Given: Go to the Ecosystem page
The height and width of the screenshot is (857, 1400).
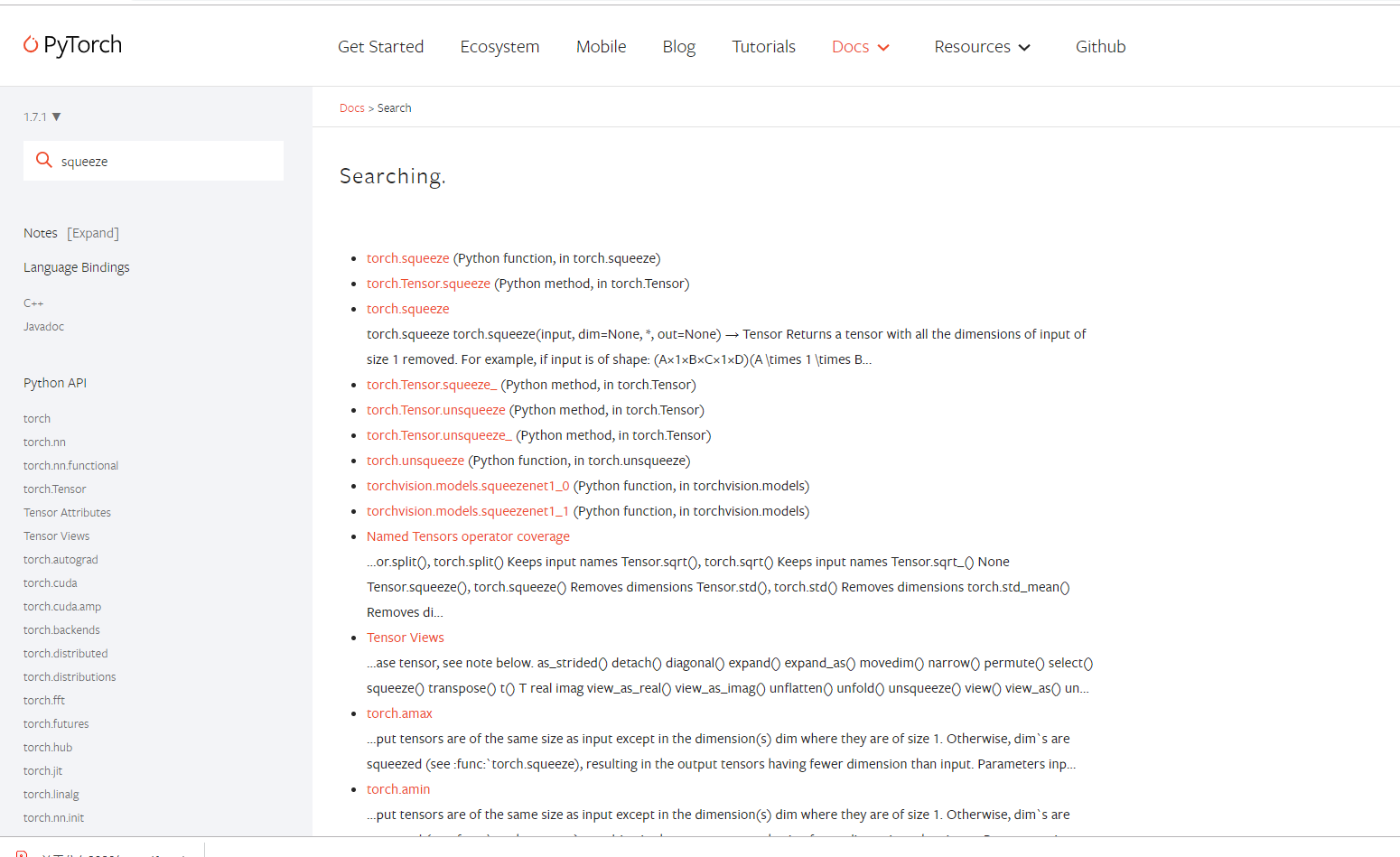Looking at the screenshot, I should 499,47.
